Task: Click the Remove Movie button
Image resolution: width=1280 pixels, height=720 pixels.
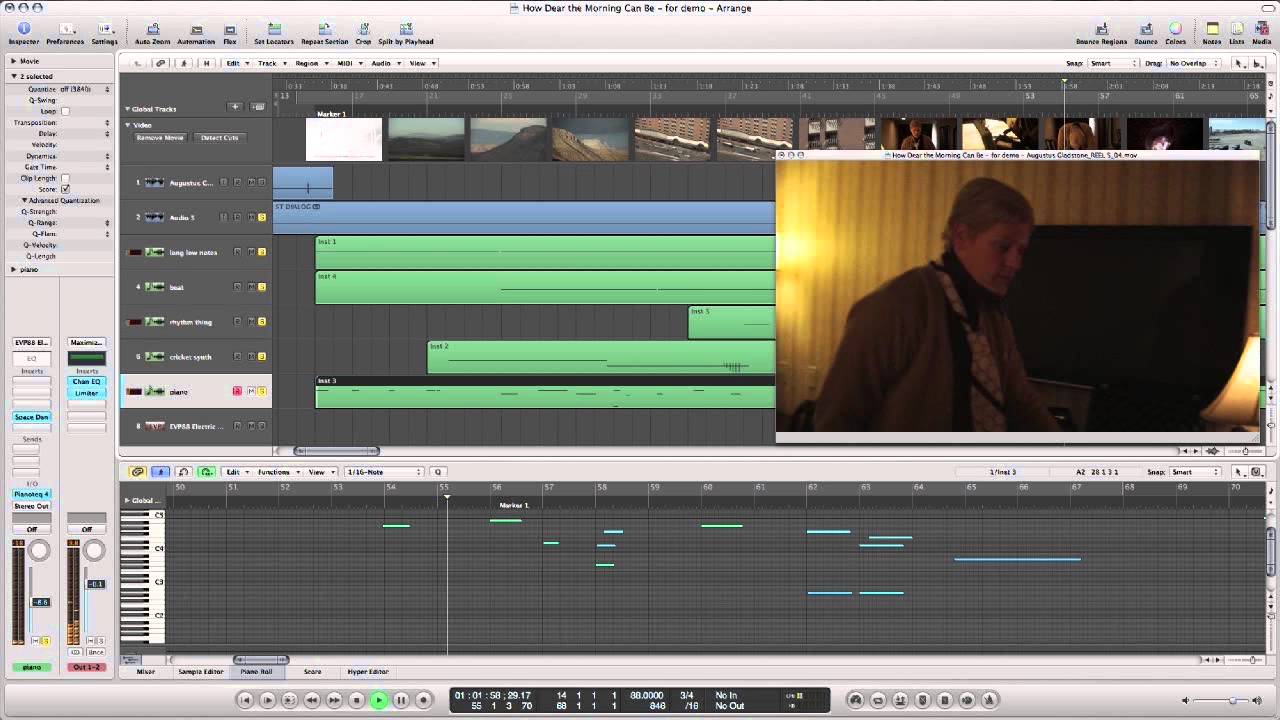Action: click(160, 137)
